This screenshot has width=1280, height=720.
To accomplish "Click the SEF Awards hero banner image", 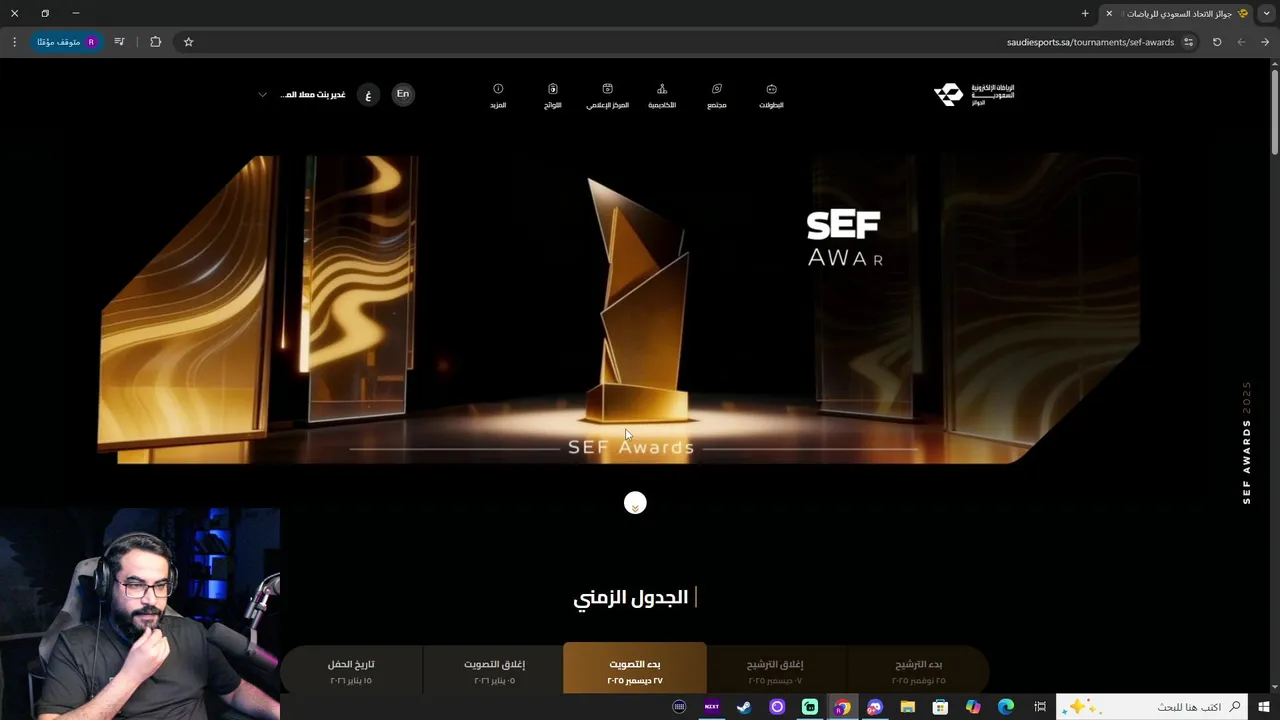I will (619, 309).
